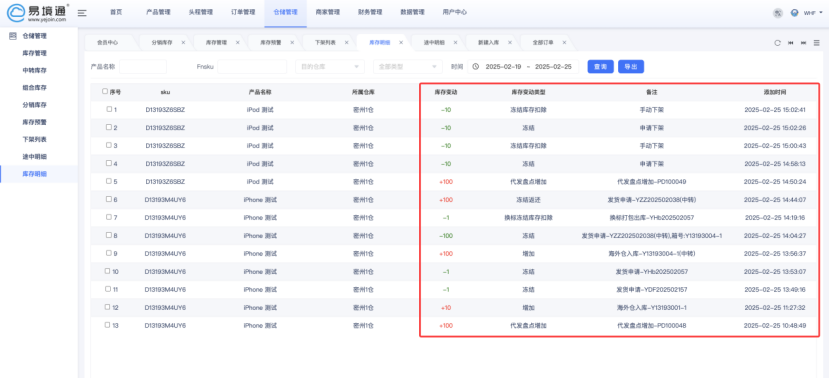Click the tab scroll-left arrow icon
This screenshot has height=379, width=829.
coord(790,43)
